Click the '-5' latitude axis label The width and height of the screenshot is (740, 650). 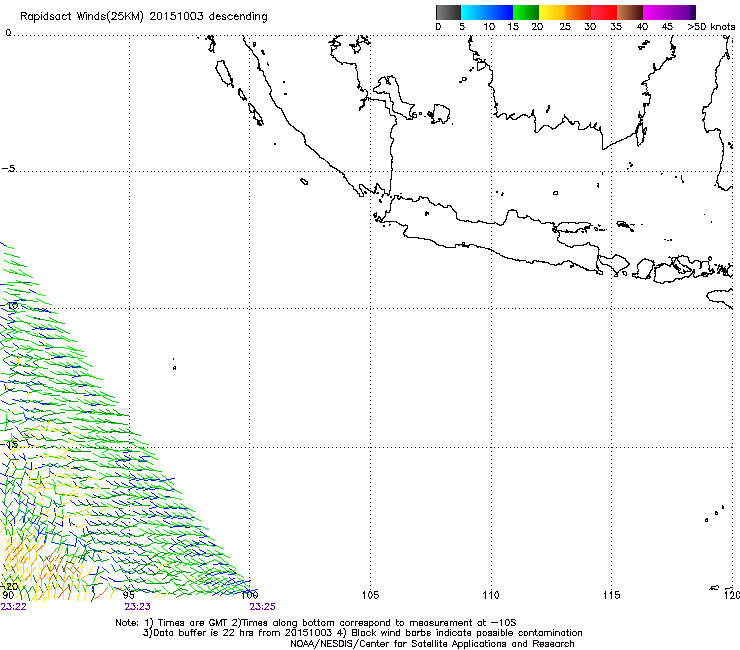click(8, 169)
